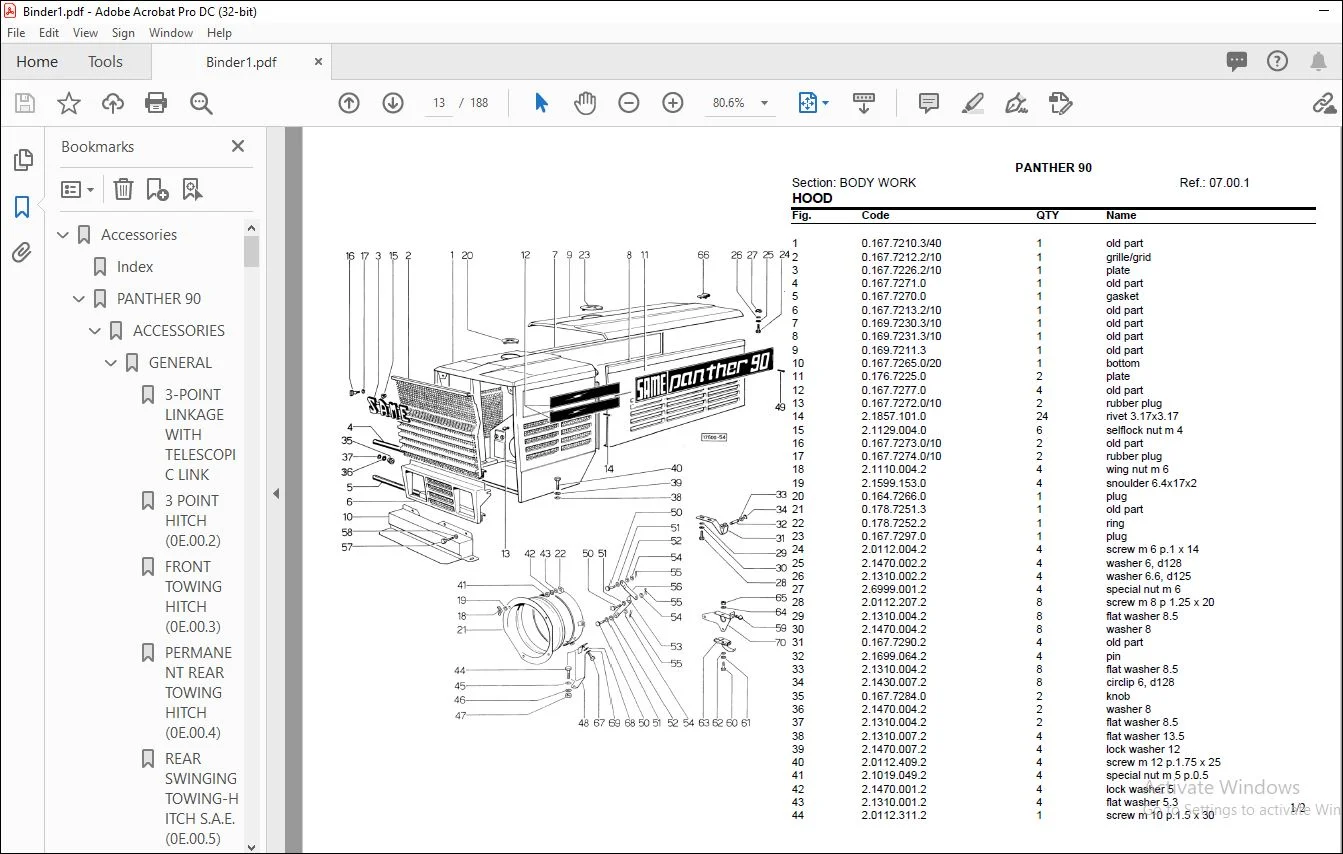The height and width of the screenshot is (854, 1343).
Task: Add a sticky note comment
Action: coord(929,103)
